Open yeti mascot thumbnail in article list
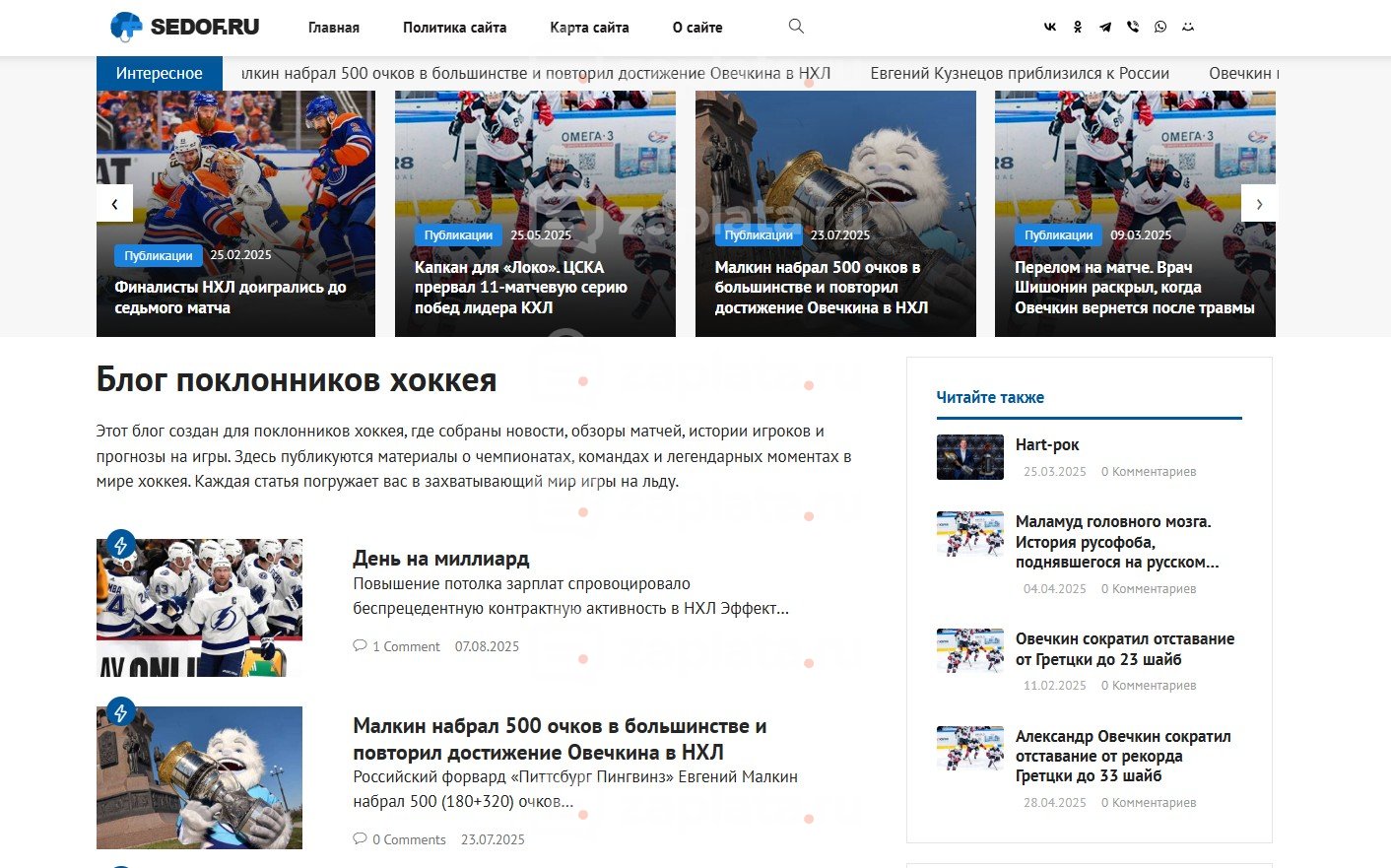 [x=199, y=777]
